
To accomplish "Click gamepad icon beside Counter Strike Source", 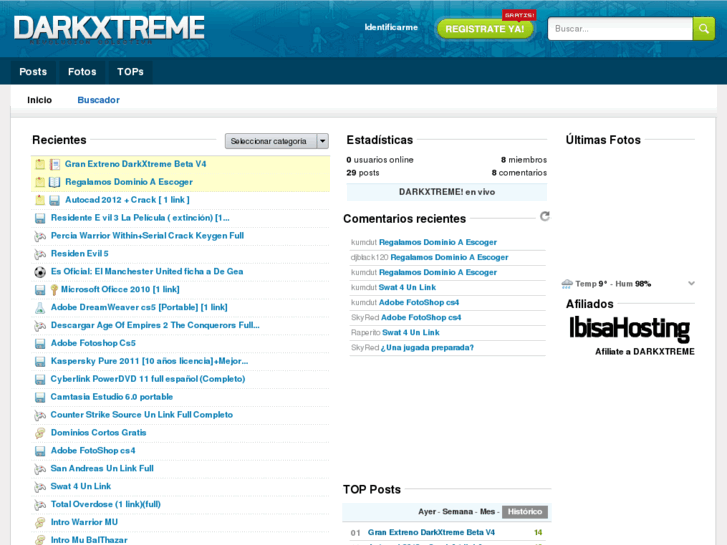I will (40, 415).
